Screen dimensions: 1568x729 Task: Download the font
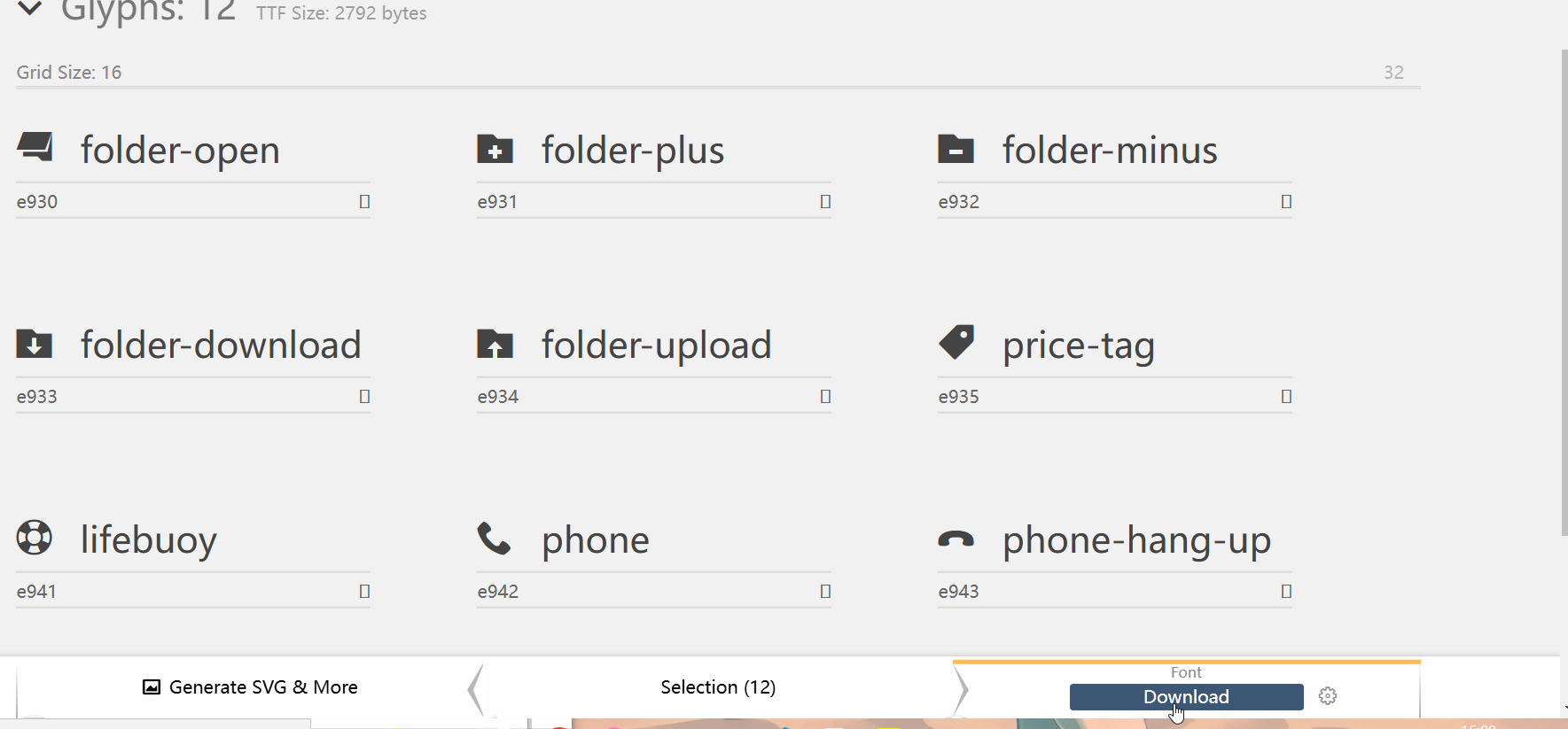coord(1186,697)
